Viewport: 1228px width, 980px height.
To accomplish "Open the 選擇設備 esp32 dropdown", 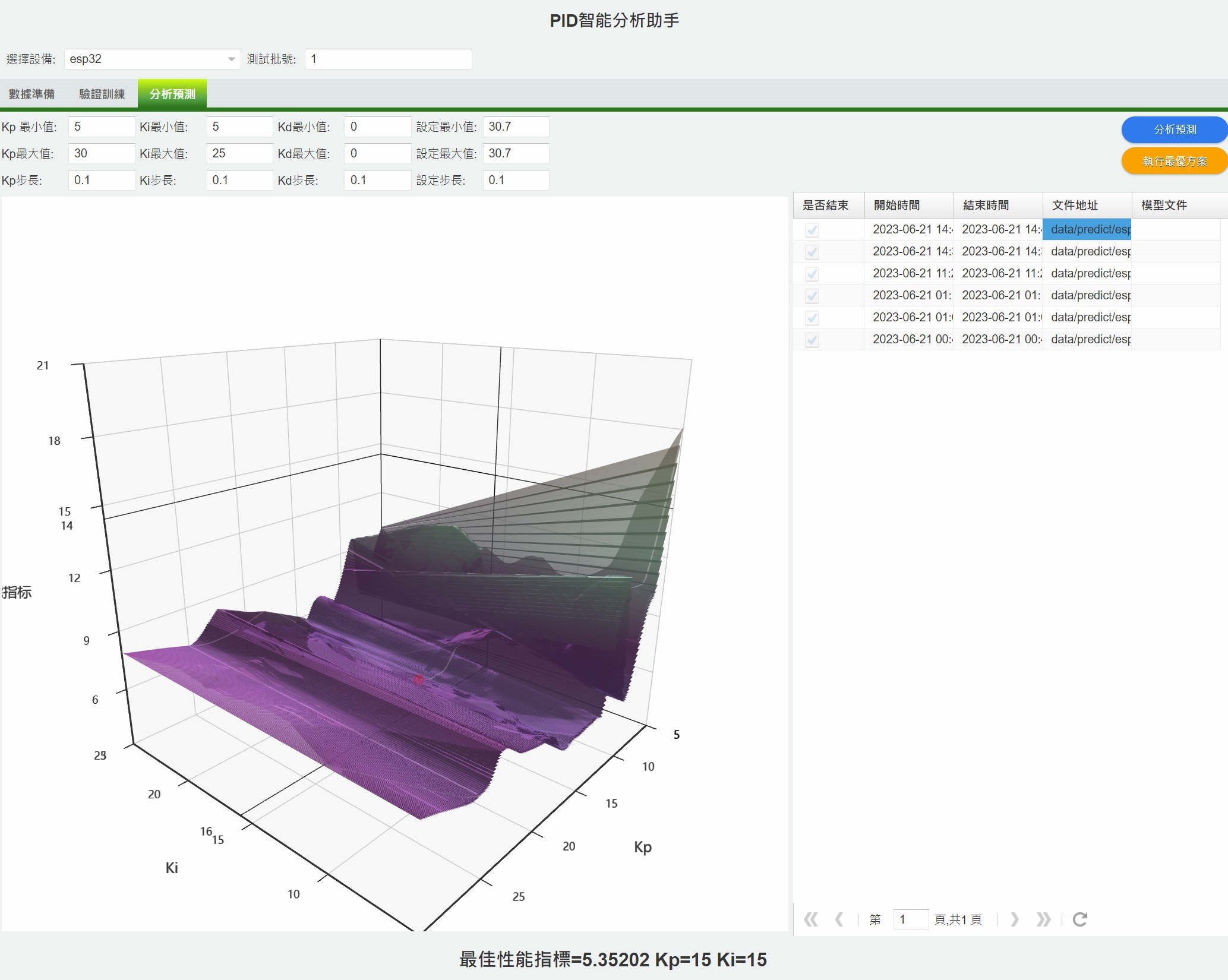I will [x=231, y=59].
